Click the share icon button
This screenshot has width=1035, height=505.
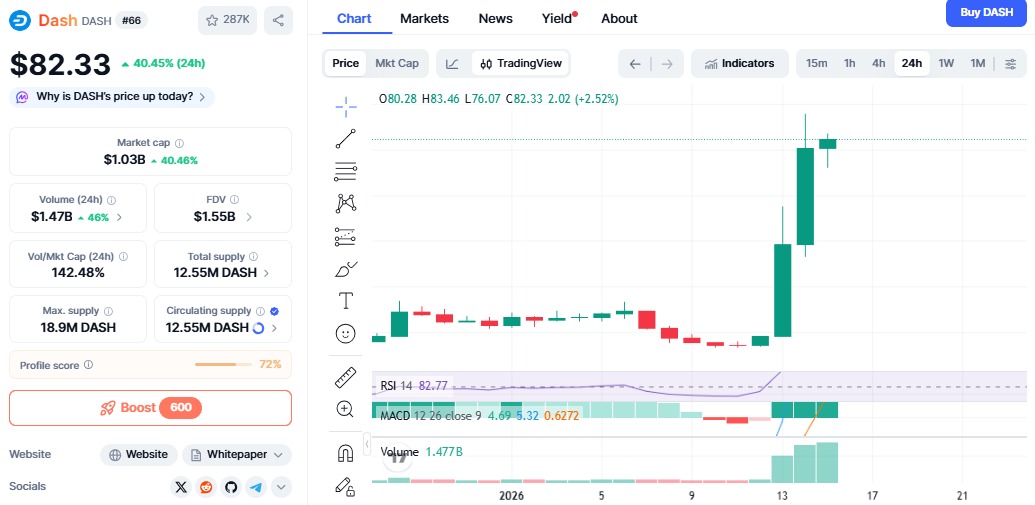point(279,19)
